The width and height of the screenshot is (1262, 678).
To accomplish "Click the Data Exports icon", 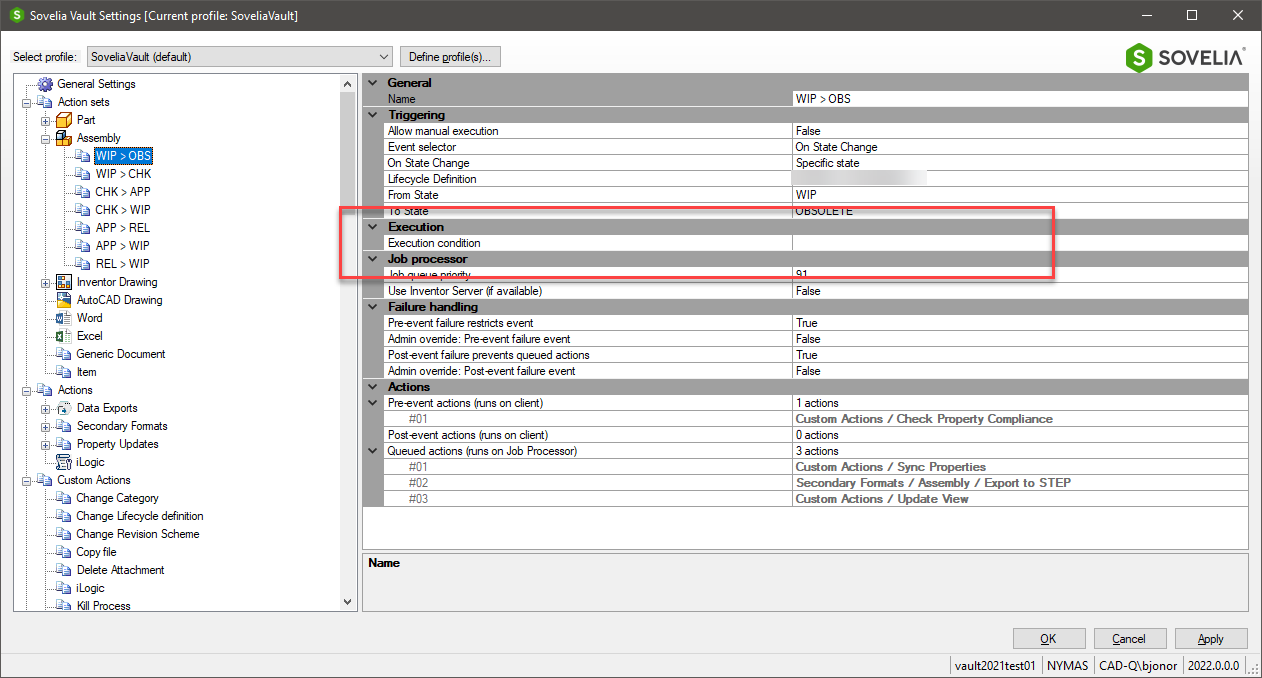I will click(x=64, y=408).
